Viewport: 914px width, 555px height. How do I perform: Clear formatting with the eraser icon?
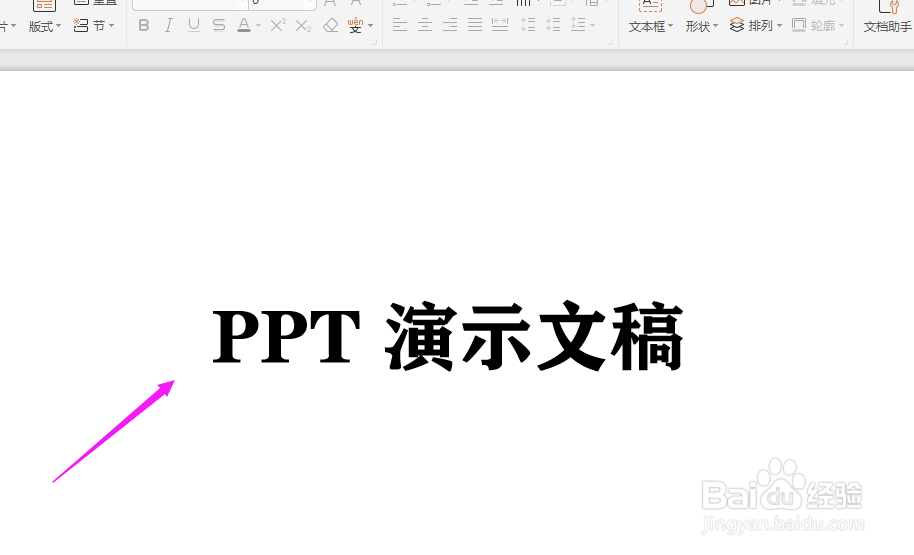[x=331, y=26]
